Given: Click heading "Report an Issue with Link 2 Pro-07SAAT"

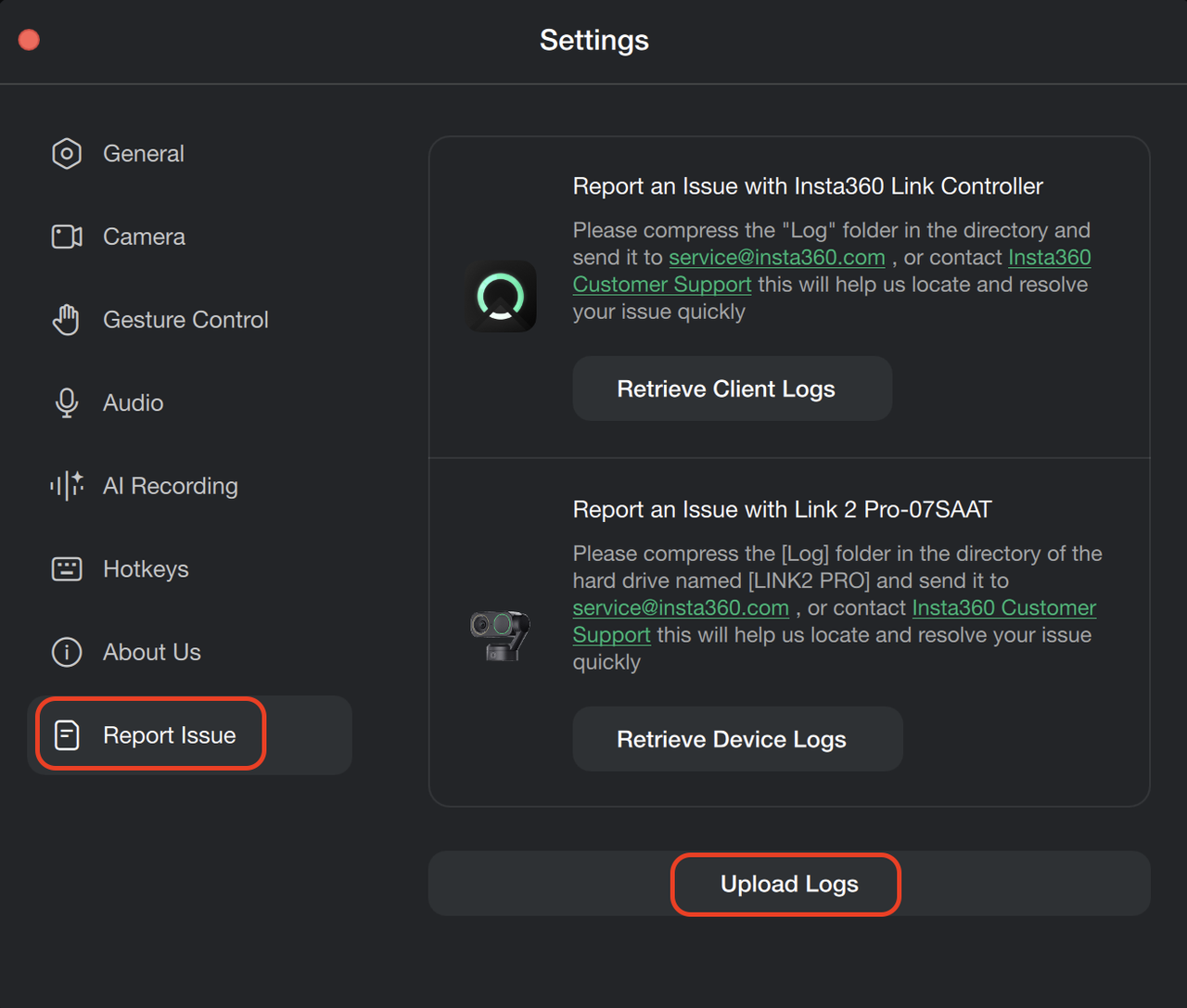Looking at the screenshot, I should click(783, 509).
